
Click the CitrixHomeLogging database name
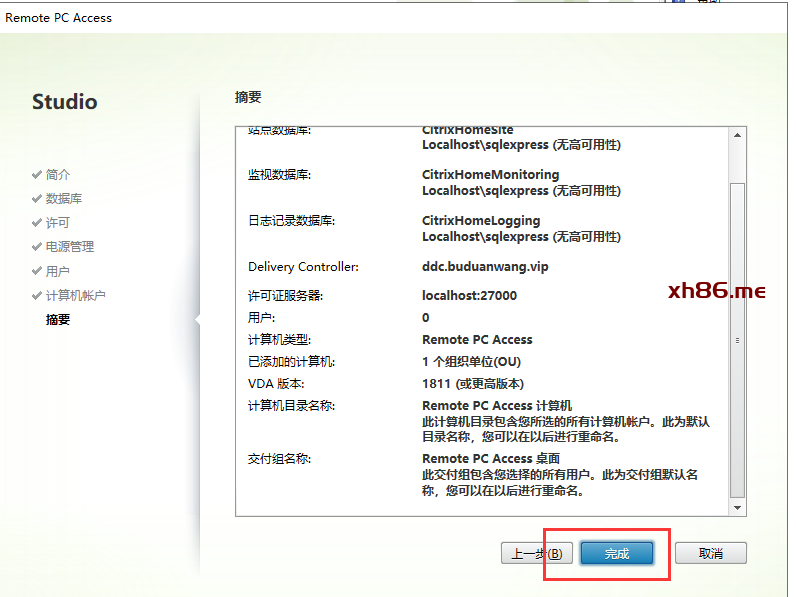click(x=481, y=221)
